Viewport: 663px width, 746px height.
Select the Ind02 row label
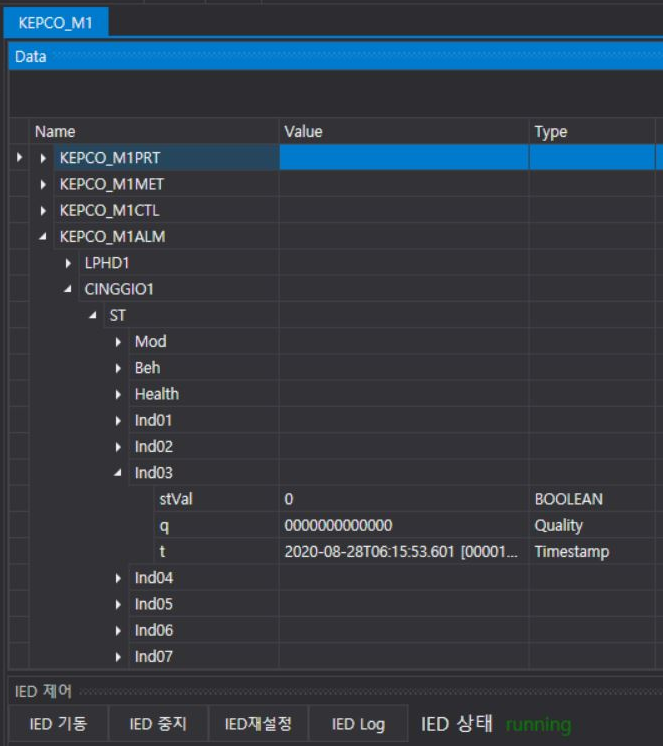click(154, 446)
